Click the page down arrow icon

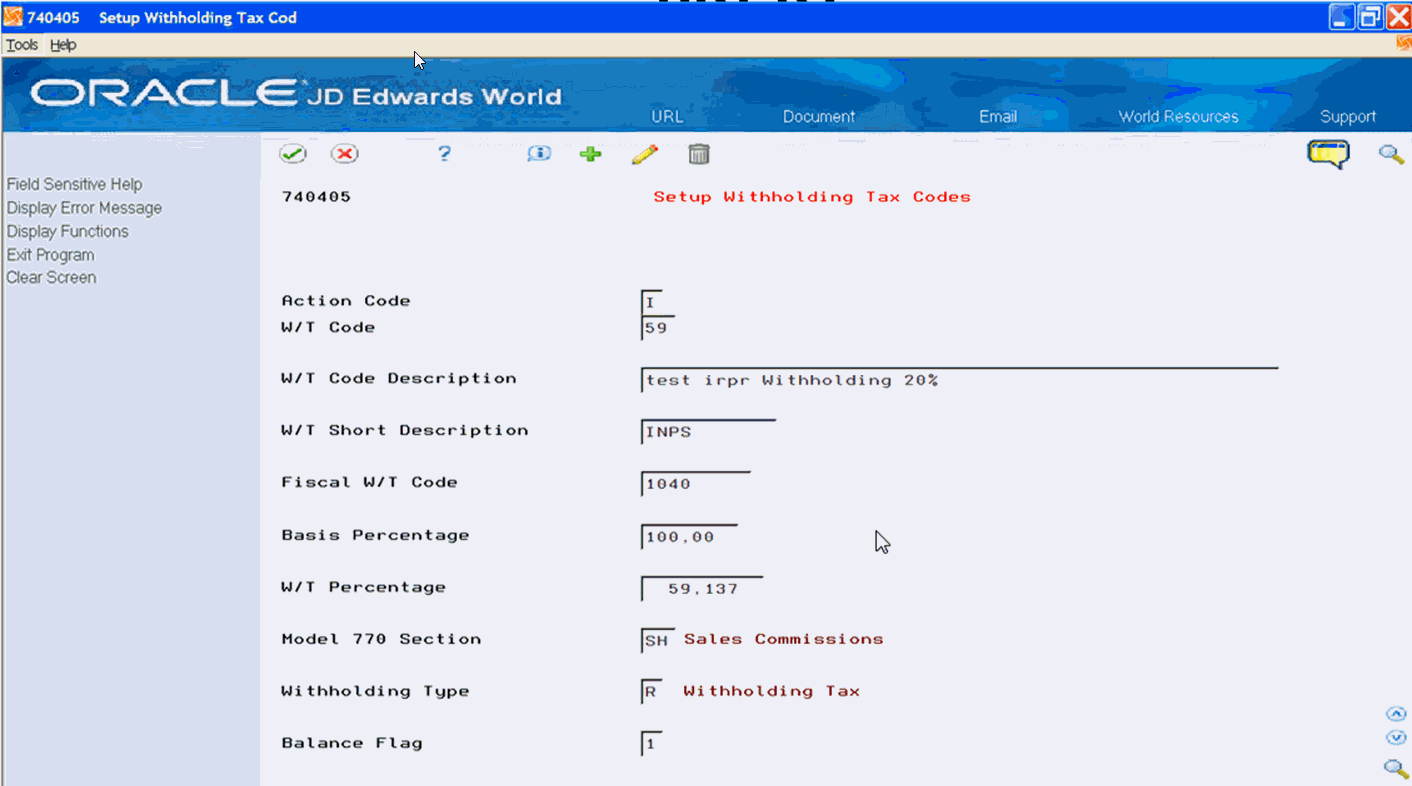1396,738
